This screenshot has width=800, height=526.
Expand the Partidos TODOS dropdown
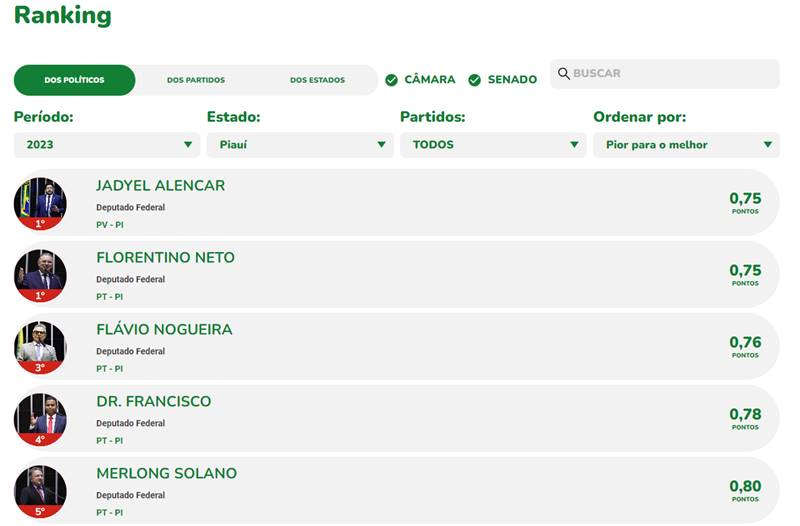[x=493, y=145]
